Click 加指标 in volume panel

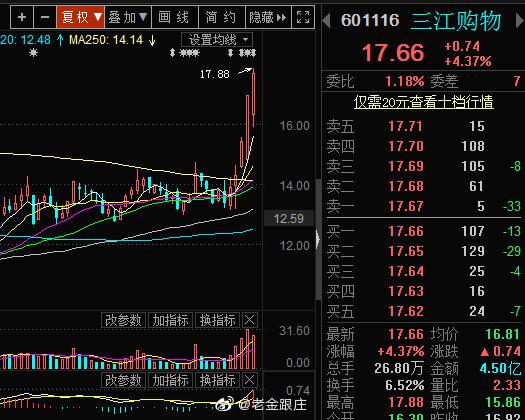[x=170, y=320]
